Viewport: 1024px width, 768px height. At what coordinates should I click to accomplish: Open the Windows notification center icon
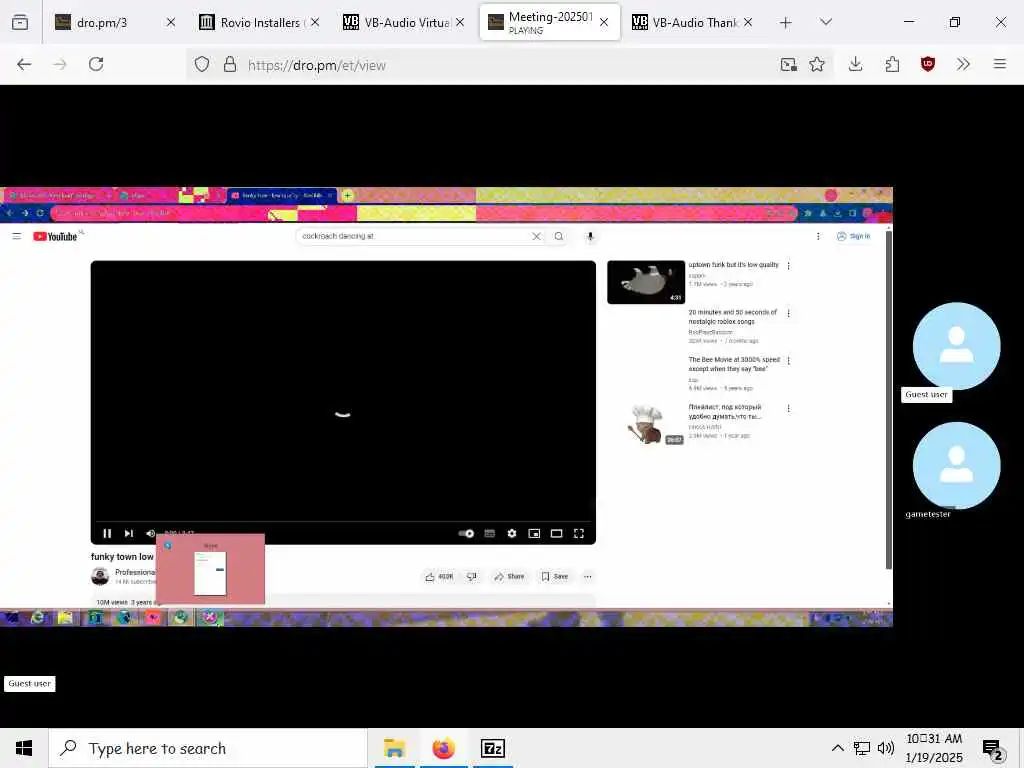coord(992,749)
